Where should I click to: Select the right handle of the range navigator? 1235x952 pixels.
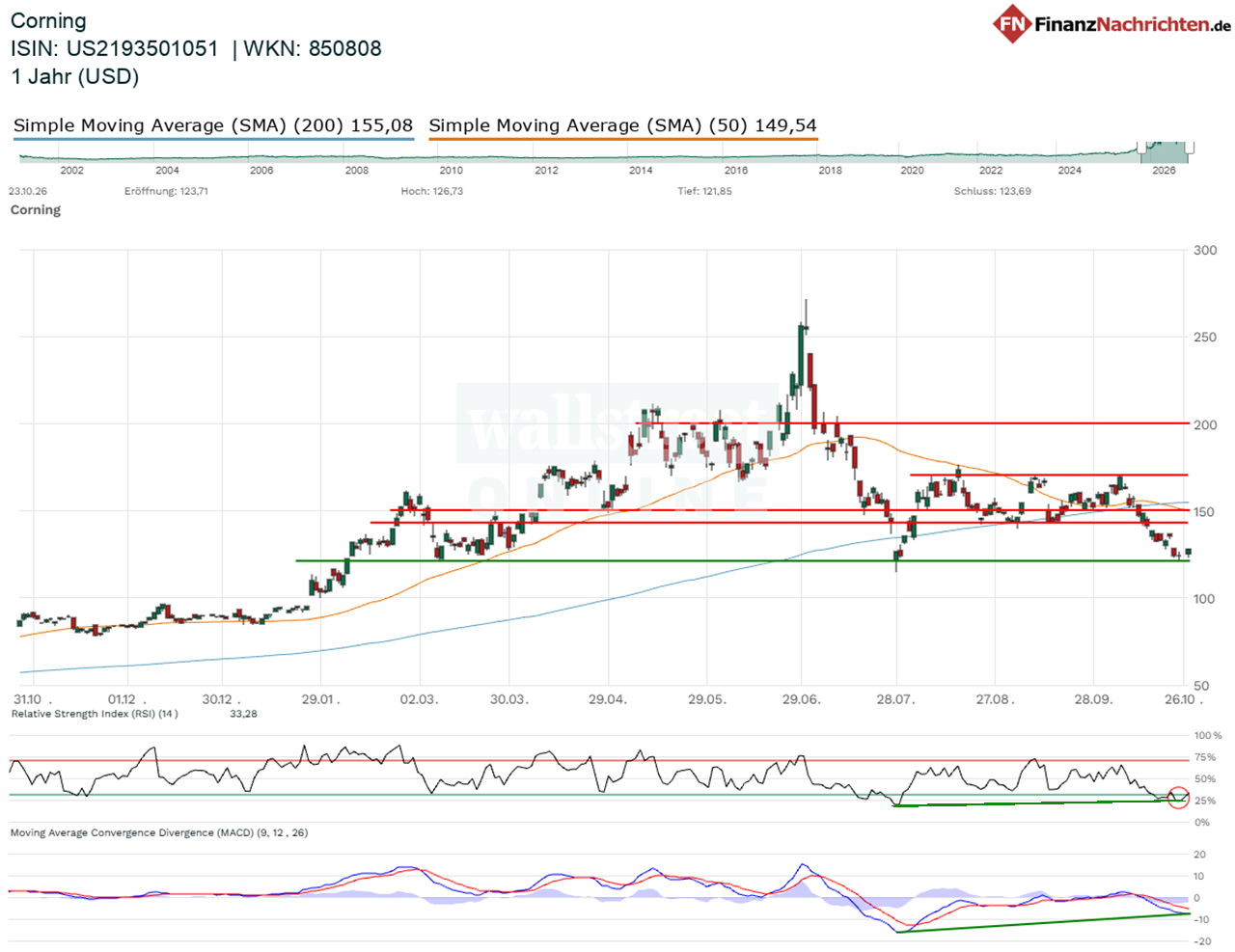[x=1189, y=148]
